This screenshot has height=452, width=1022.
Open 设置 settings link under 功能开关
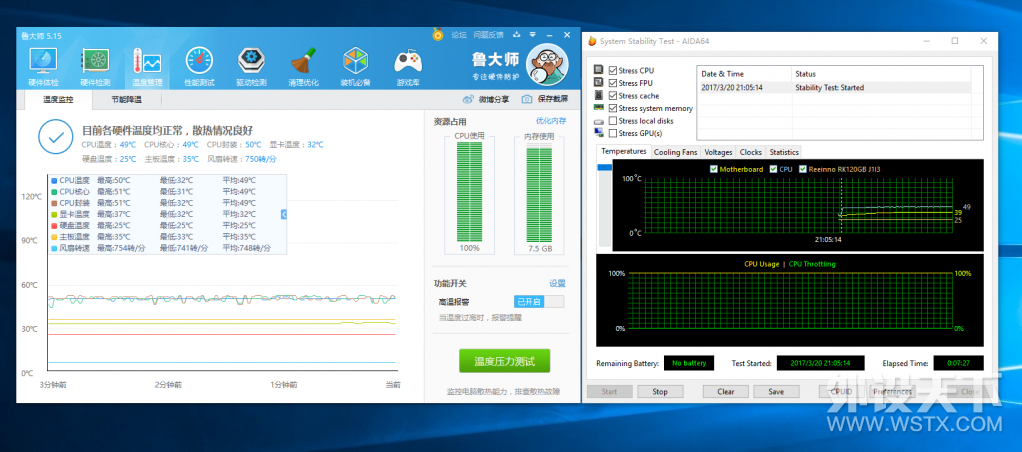click(x=557, y=283)
